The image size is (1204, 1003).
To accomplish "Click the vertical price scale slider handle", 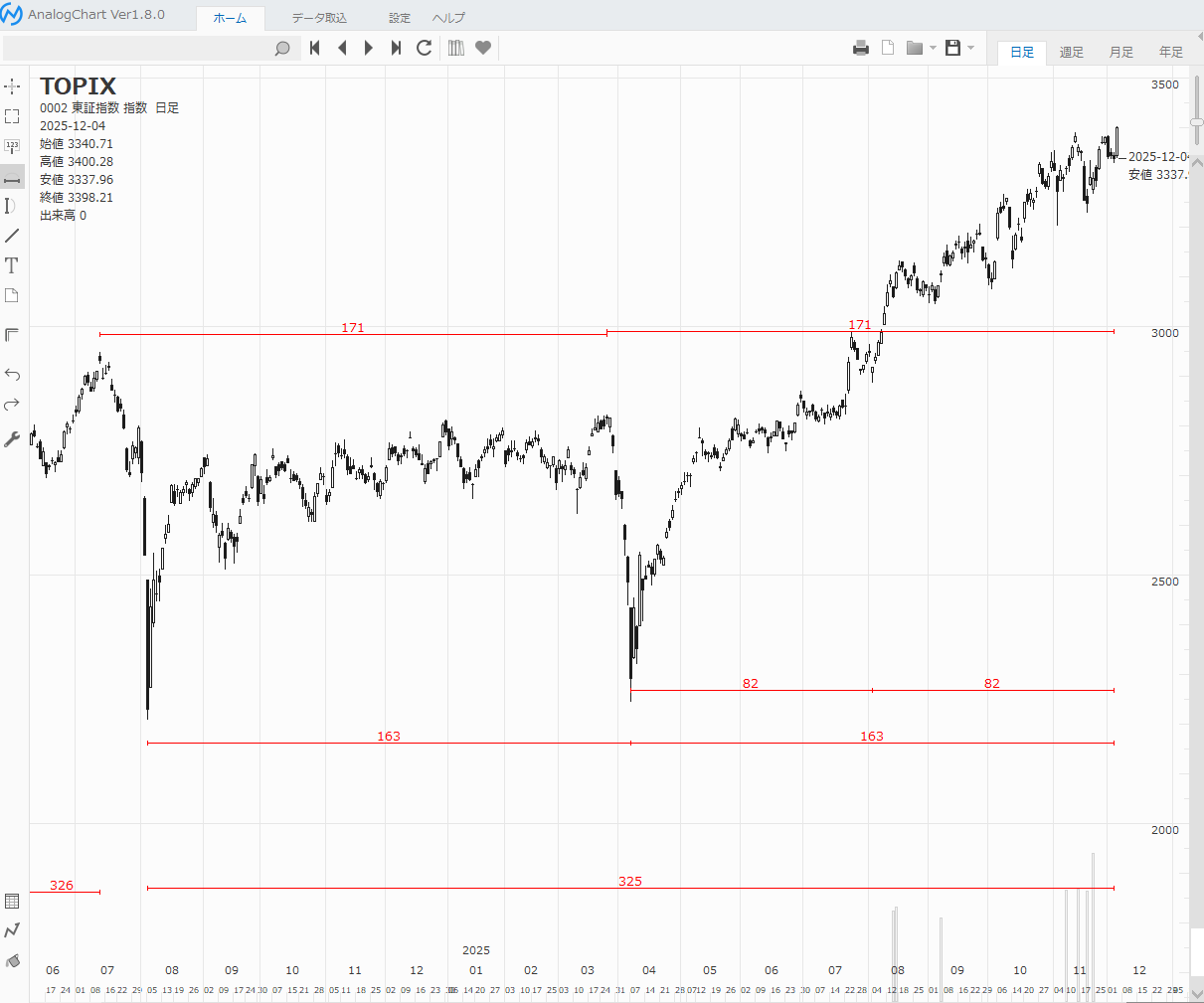I will point(1197,122).
